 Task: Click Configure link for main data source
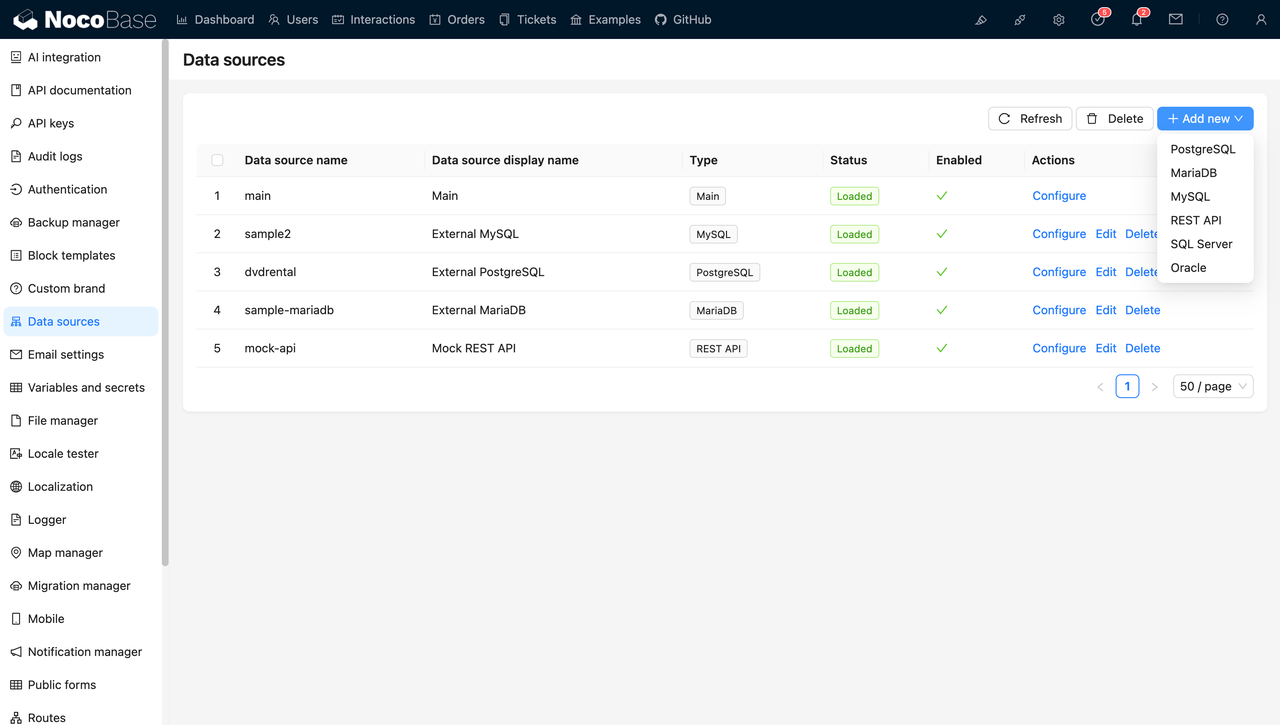point(1059,196)
